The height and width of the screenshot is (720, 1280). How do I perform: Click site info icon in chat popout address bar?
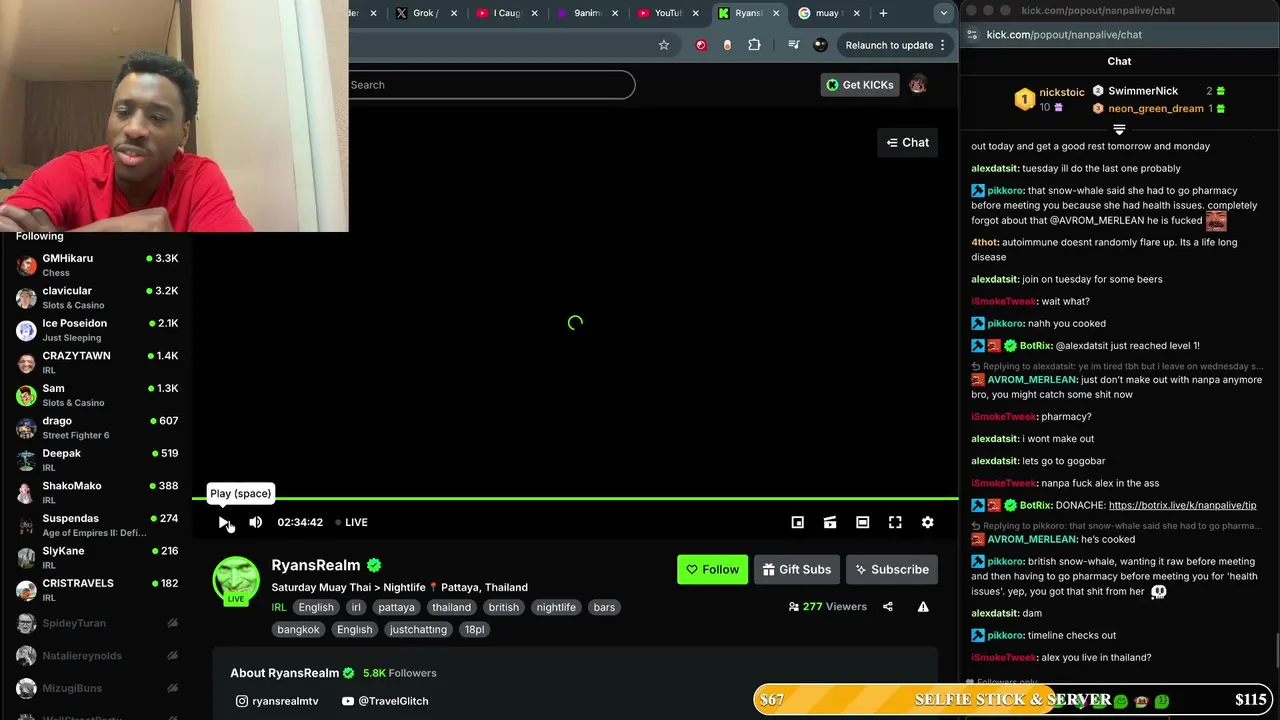(x=972, y=35)
